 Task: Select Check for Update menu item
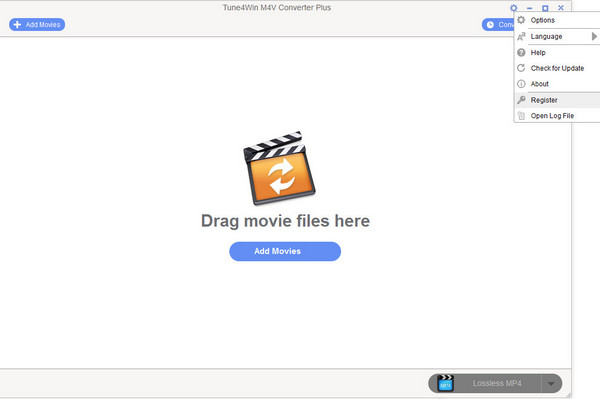[x=557, y=68]
